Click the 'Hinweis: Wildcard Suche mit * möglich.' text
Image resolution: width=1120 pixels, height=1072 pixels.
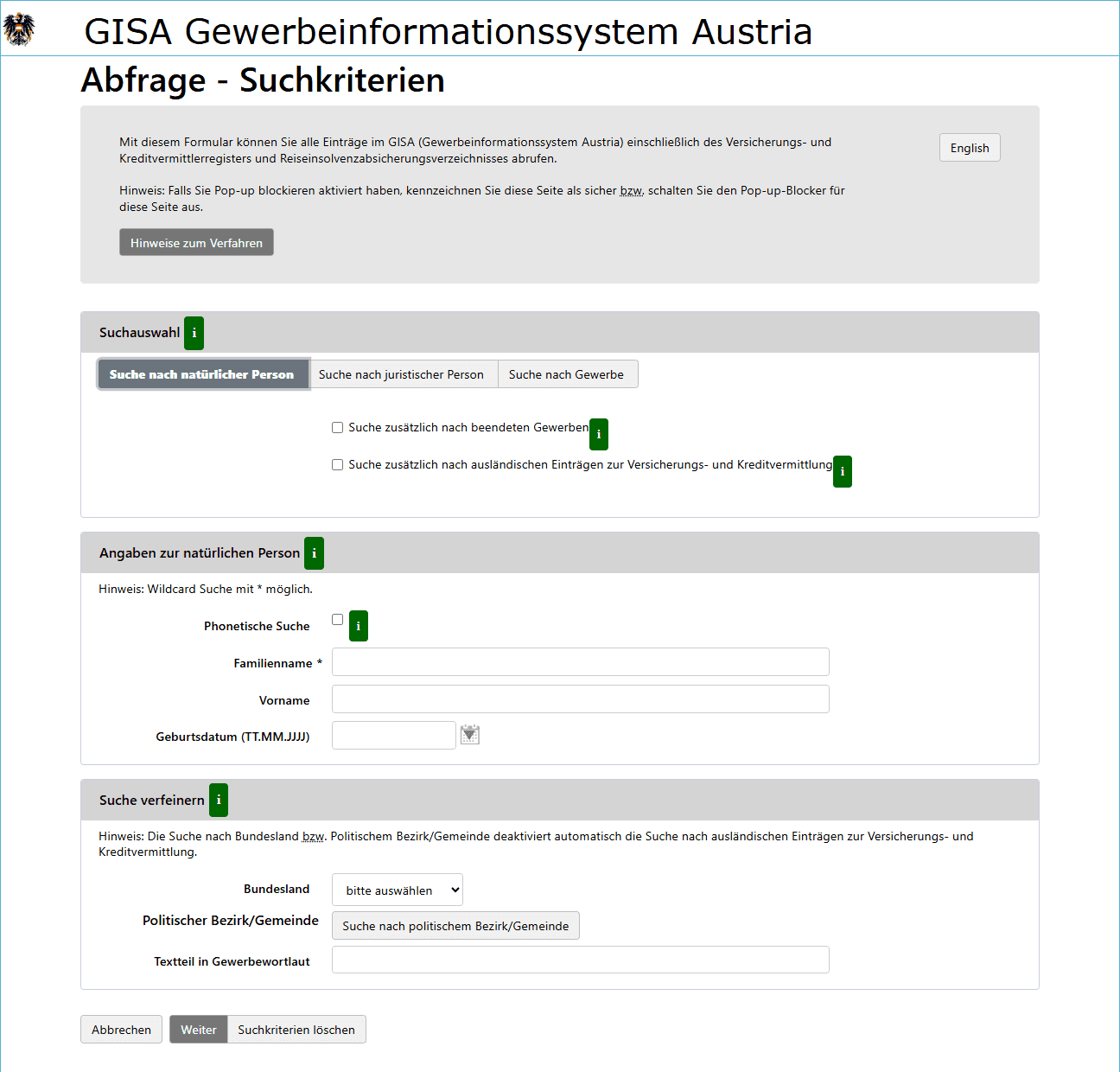coord(206,589)
